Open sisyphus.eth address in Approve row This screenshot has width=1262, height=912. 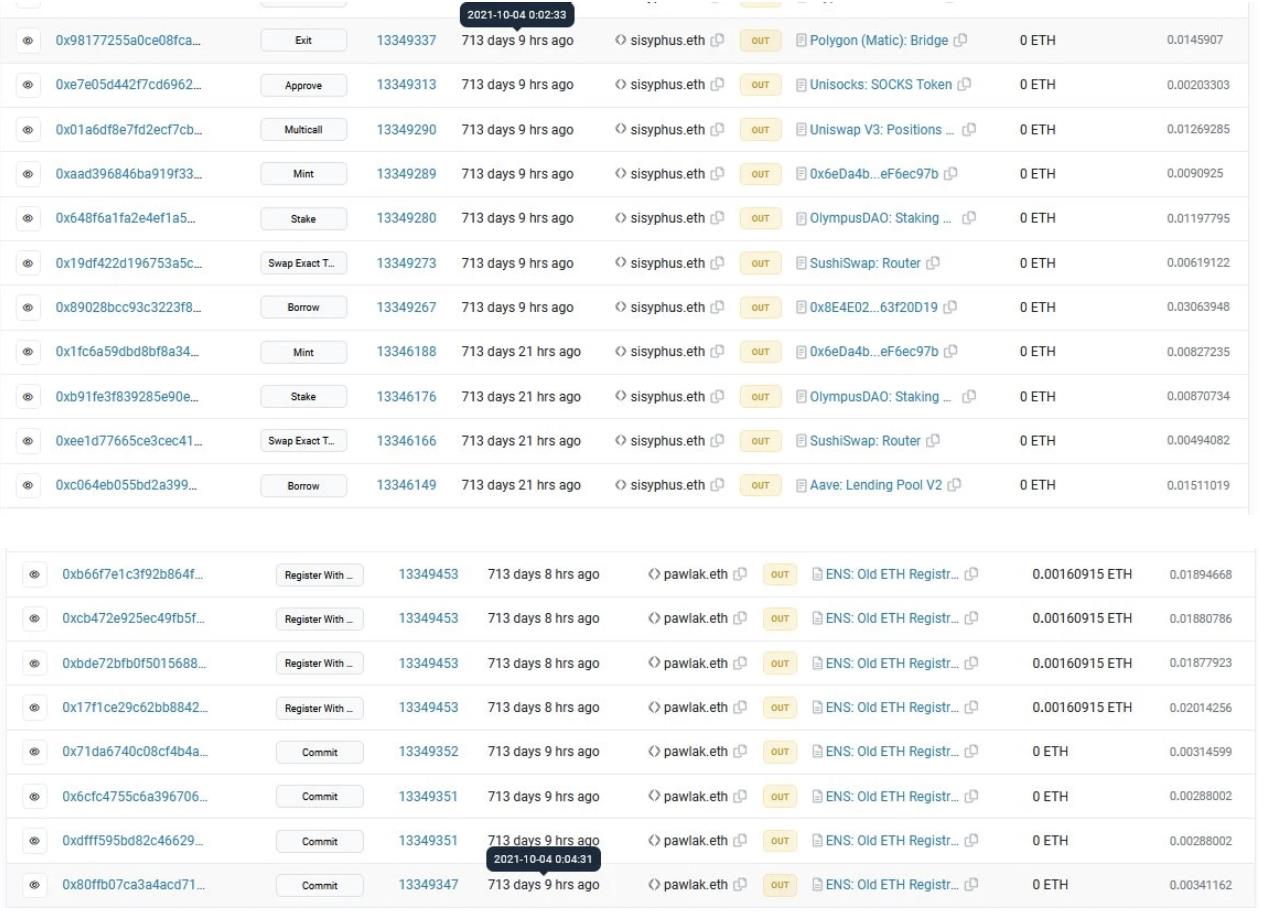click(x=667, y=85)
